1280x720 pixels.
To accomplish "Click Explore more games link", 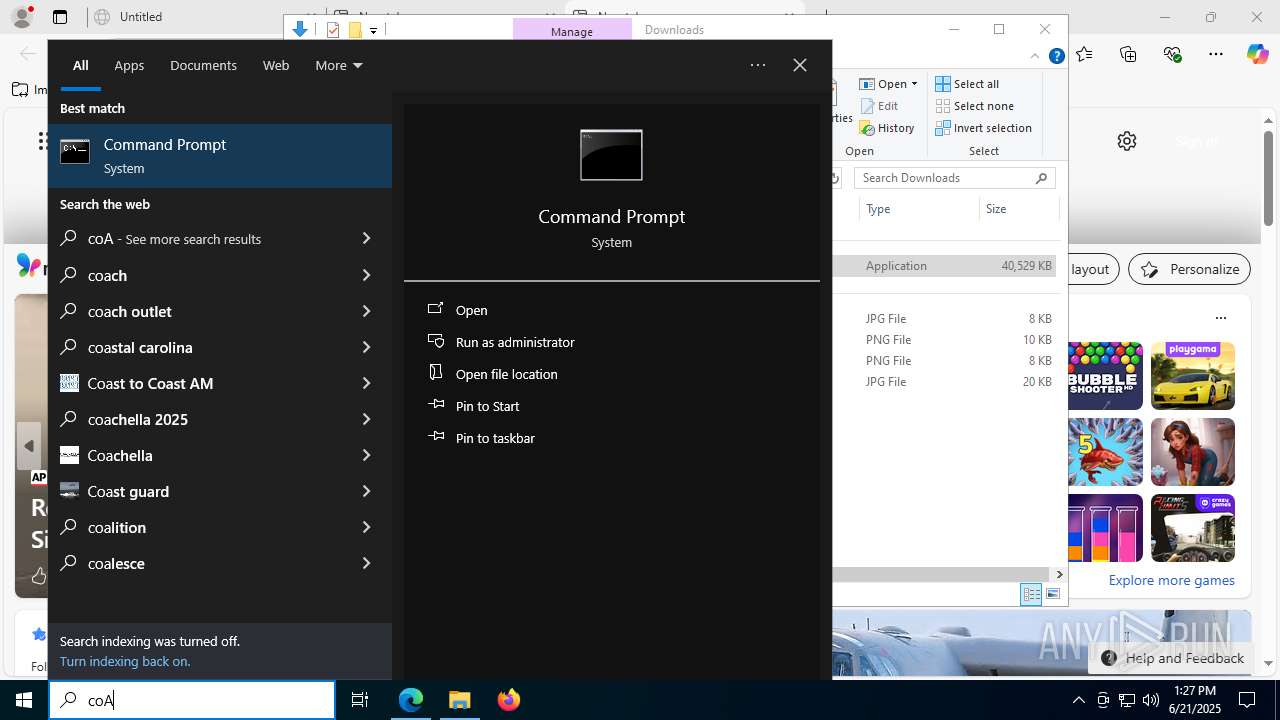I will 1171,580.
